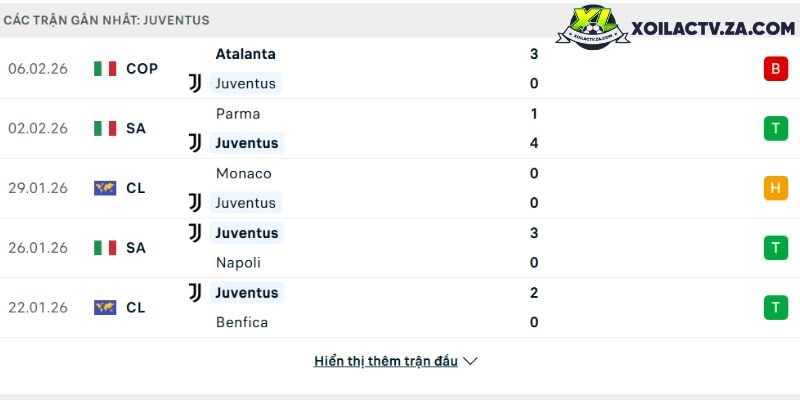Screen dimensions: 800x400
Task: Click the red B result badge
Action: [775, 68]
